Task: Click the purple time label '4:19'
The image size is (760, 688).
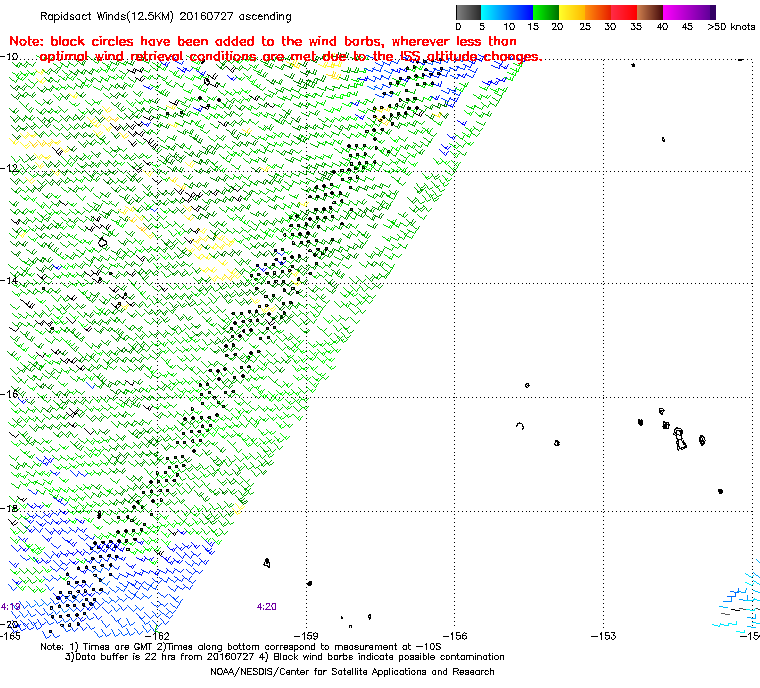Action: 10,607
